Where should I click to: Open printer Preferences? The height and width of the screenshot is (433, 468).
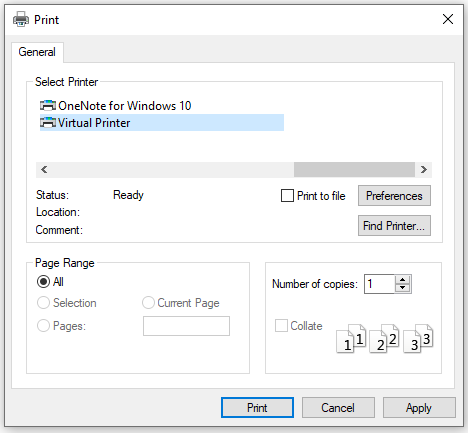394,196
